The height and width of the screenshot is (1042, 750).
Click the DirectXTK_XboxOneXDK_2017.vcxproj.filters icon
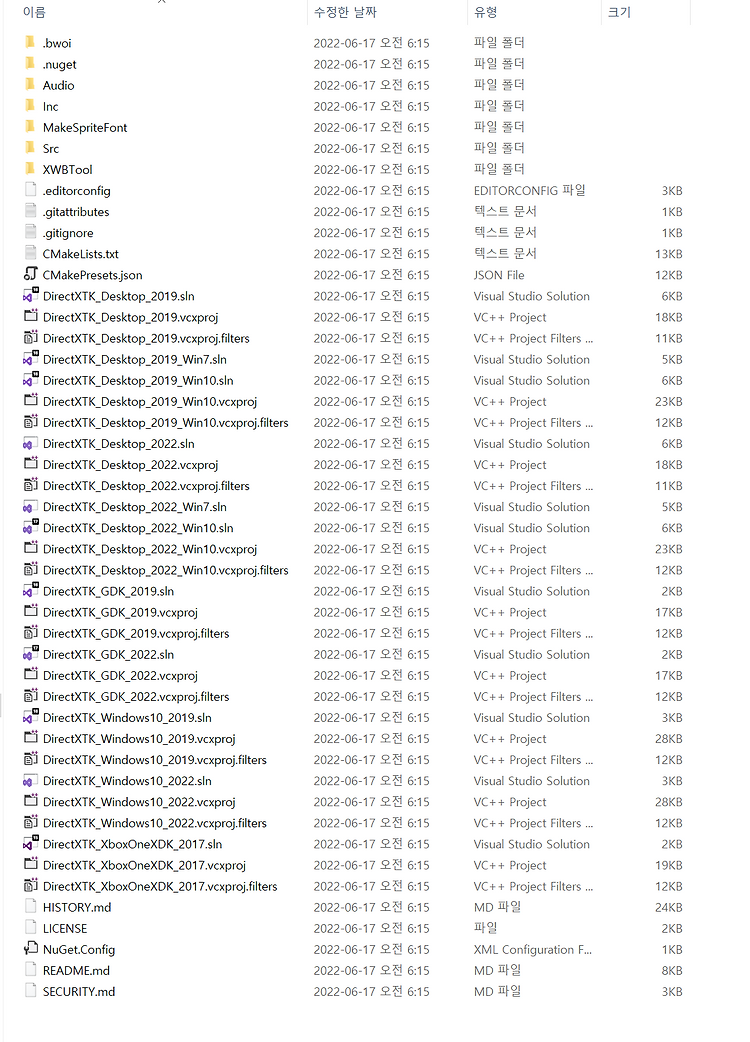(x=31, y=885)
